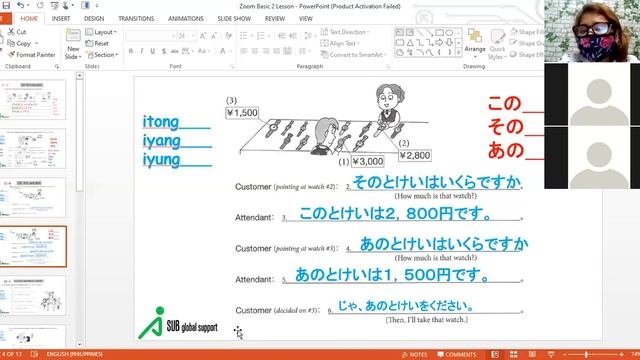Click the Format Painter brush

pyautogui.click(x=11, y=54)
